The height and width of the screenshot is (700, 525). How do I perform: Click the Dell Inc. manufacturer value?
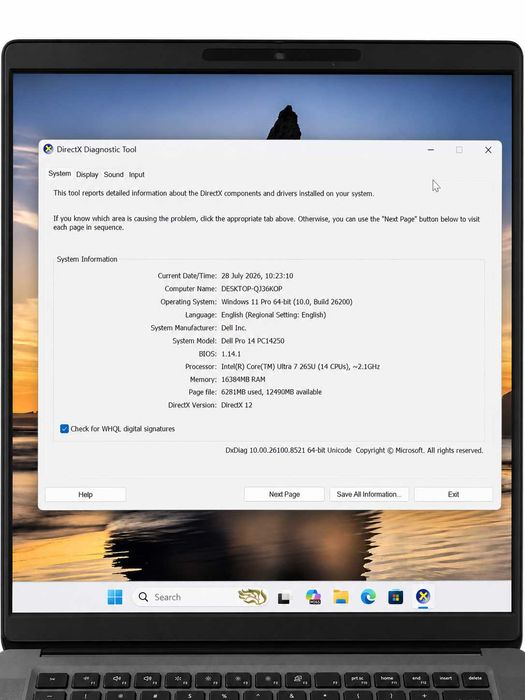pos(233,328)
